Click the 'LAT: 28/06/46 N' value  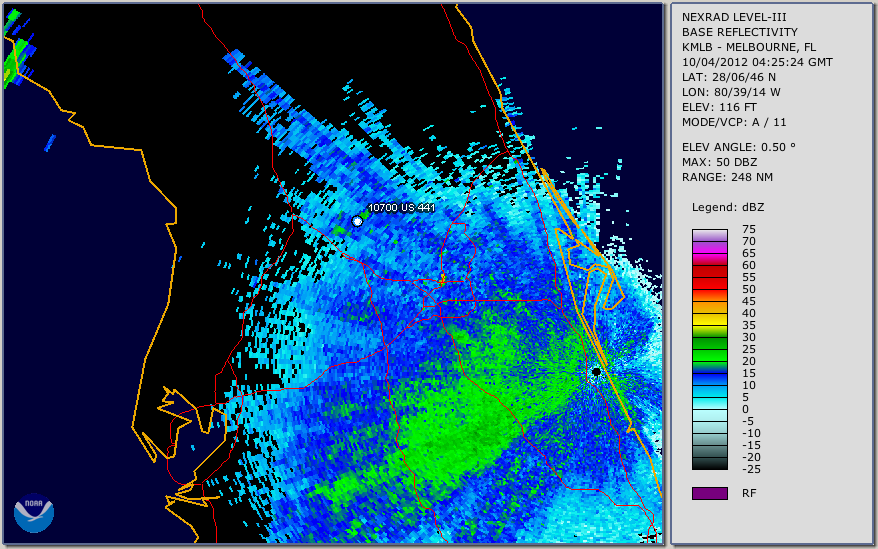pyautogui.click(x=728, y=77)
